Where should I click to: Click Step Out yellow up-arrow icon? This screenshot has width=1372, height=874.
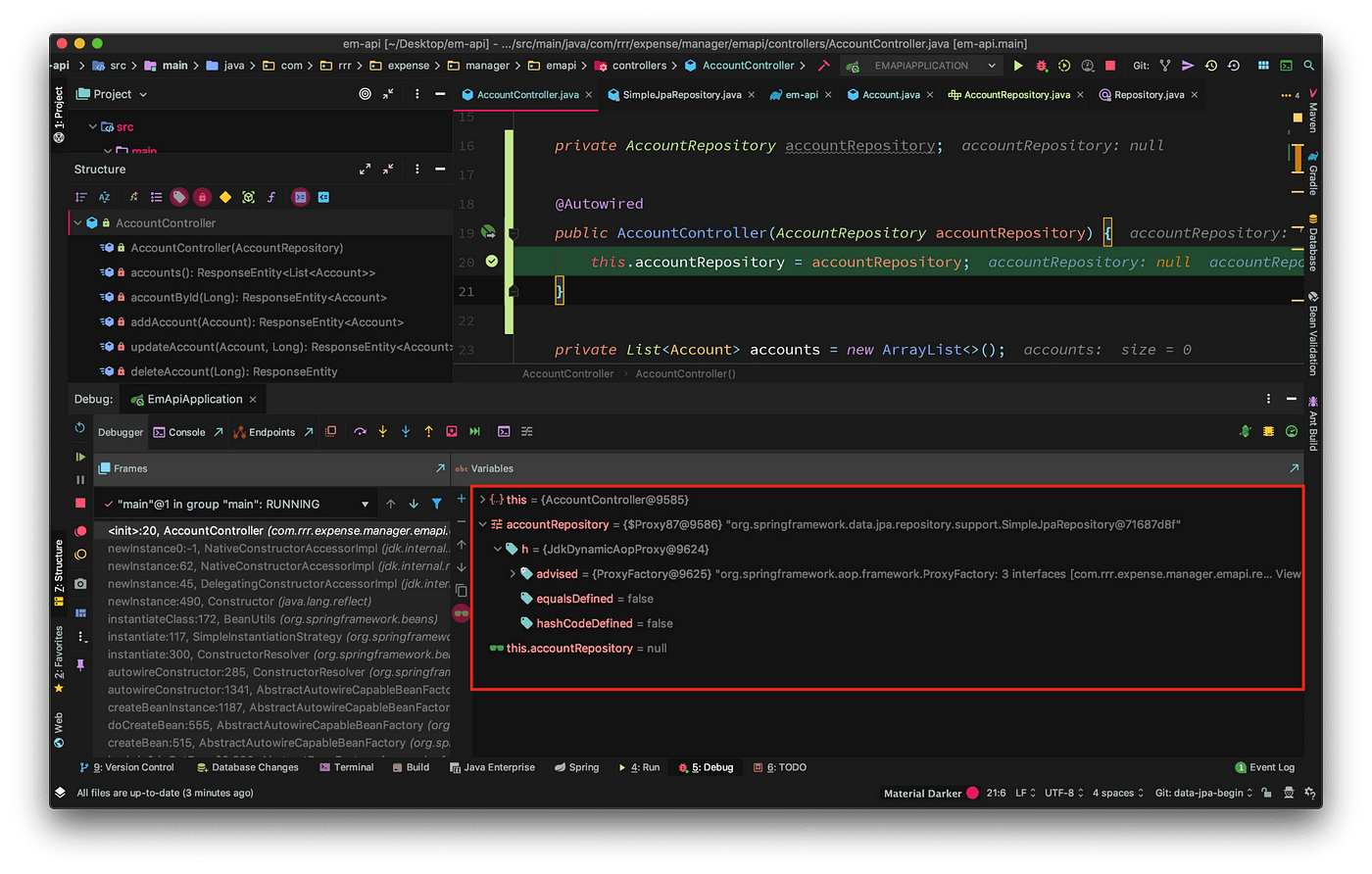(428, 431)
